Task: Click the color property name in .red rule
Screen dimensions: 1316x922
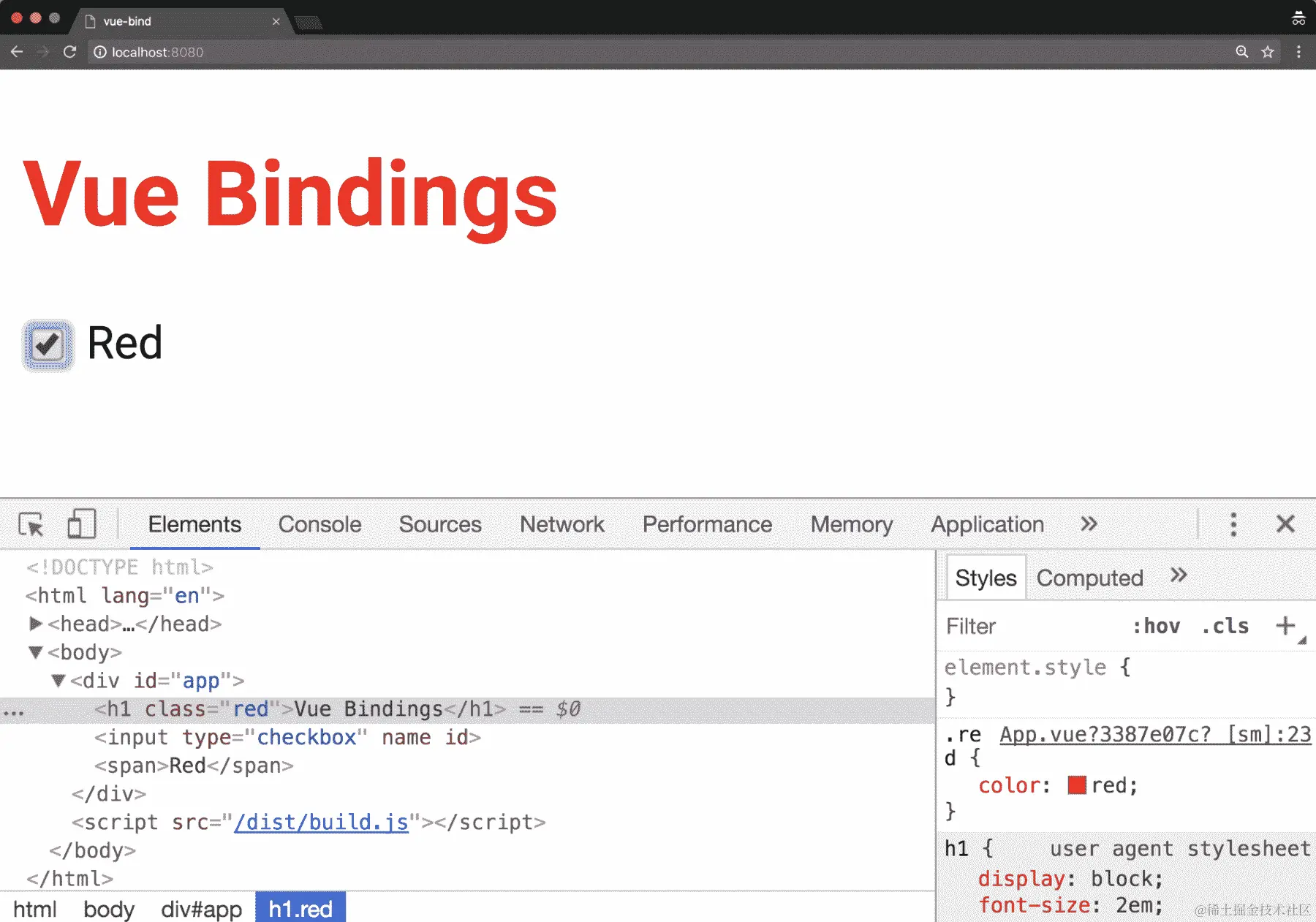Action: (x=1009, y=785)
